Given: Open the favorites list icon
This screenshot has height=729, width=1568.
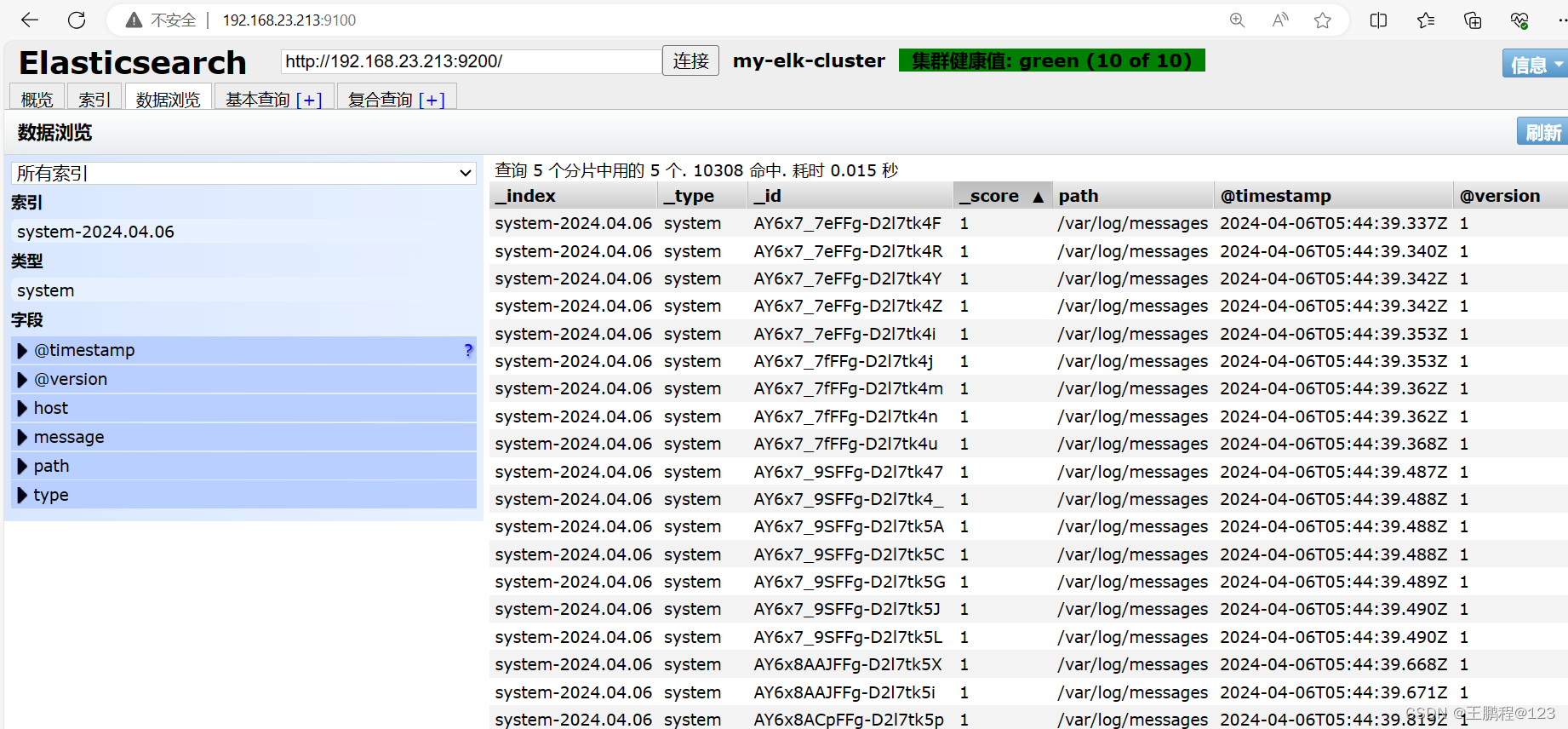Looking at the screenshot, I should (x=1426, y=20).
